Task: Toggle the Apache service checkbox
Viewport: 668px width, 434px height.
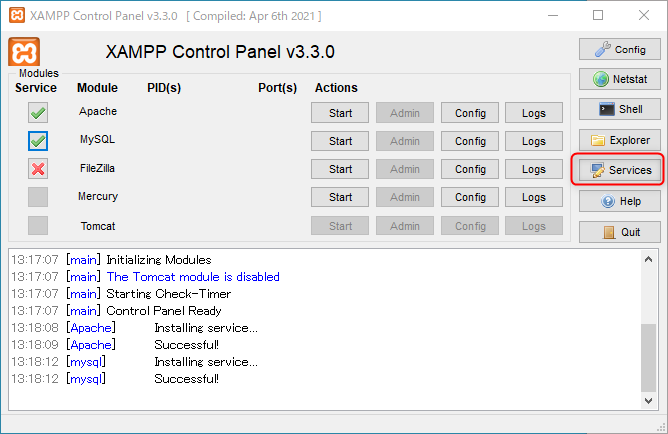Action: point(38,113)
